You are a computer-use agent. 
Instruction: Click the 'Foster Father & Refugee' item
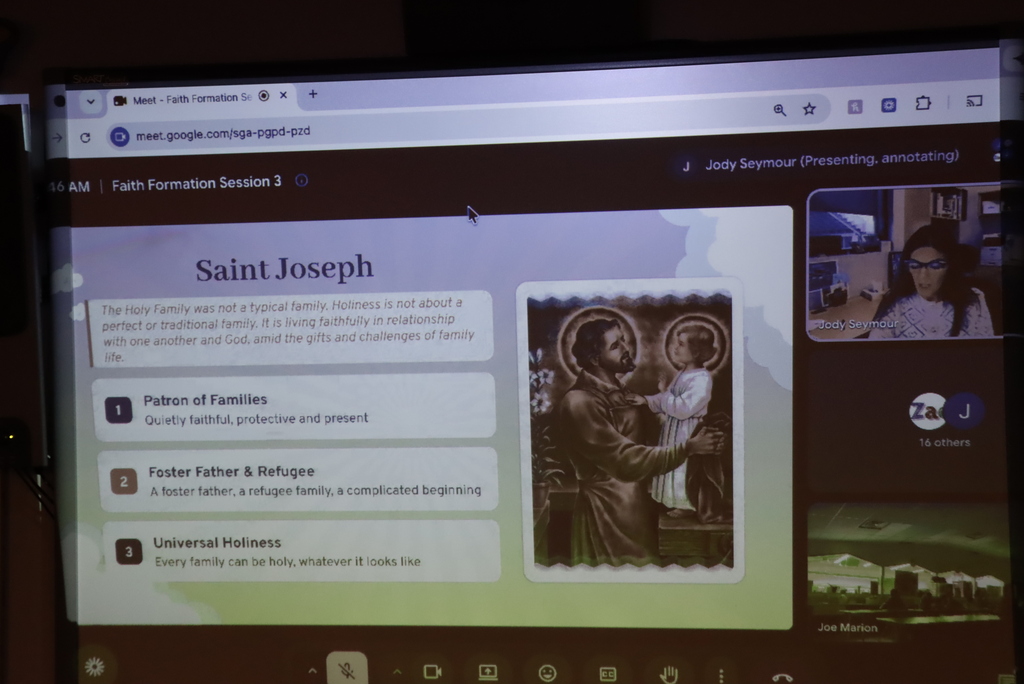(x=298, y=480)
